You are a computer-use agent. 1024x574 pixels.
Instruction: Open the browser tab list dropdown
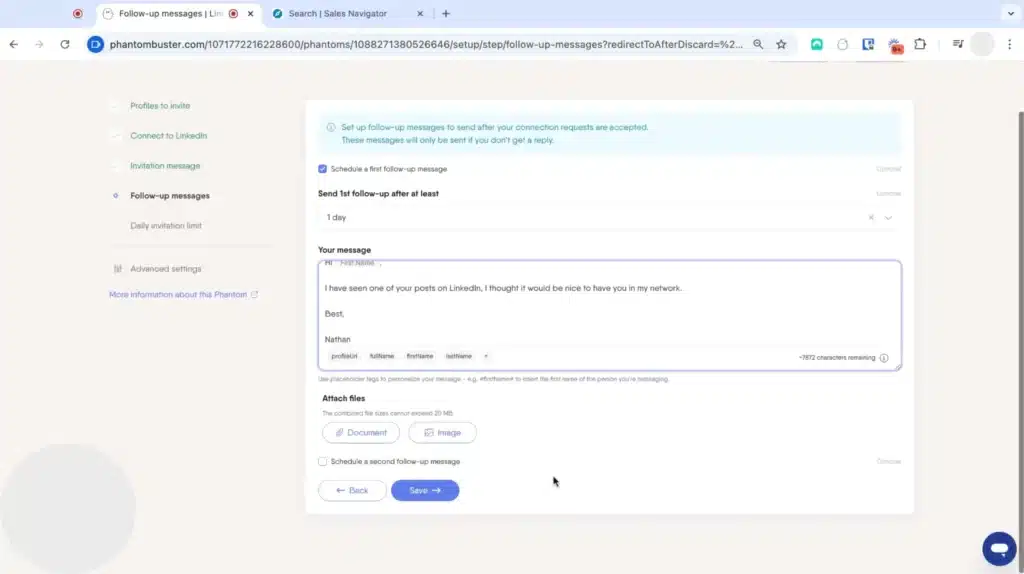tap(1008, 14)
